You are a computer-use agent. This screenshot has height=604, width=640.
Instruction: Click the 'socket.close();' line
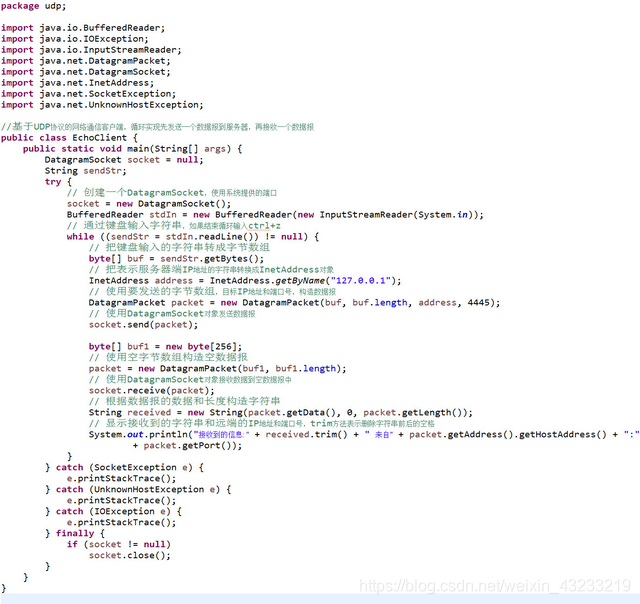pyautogui.click(x=130, y=556)
